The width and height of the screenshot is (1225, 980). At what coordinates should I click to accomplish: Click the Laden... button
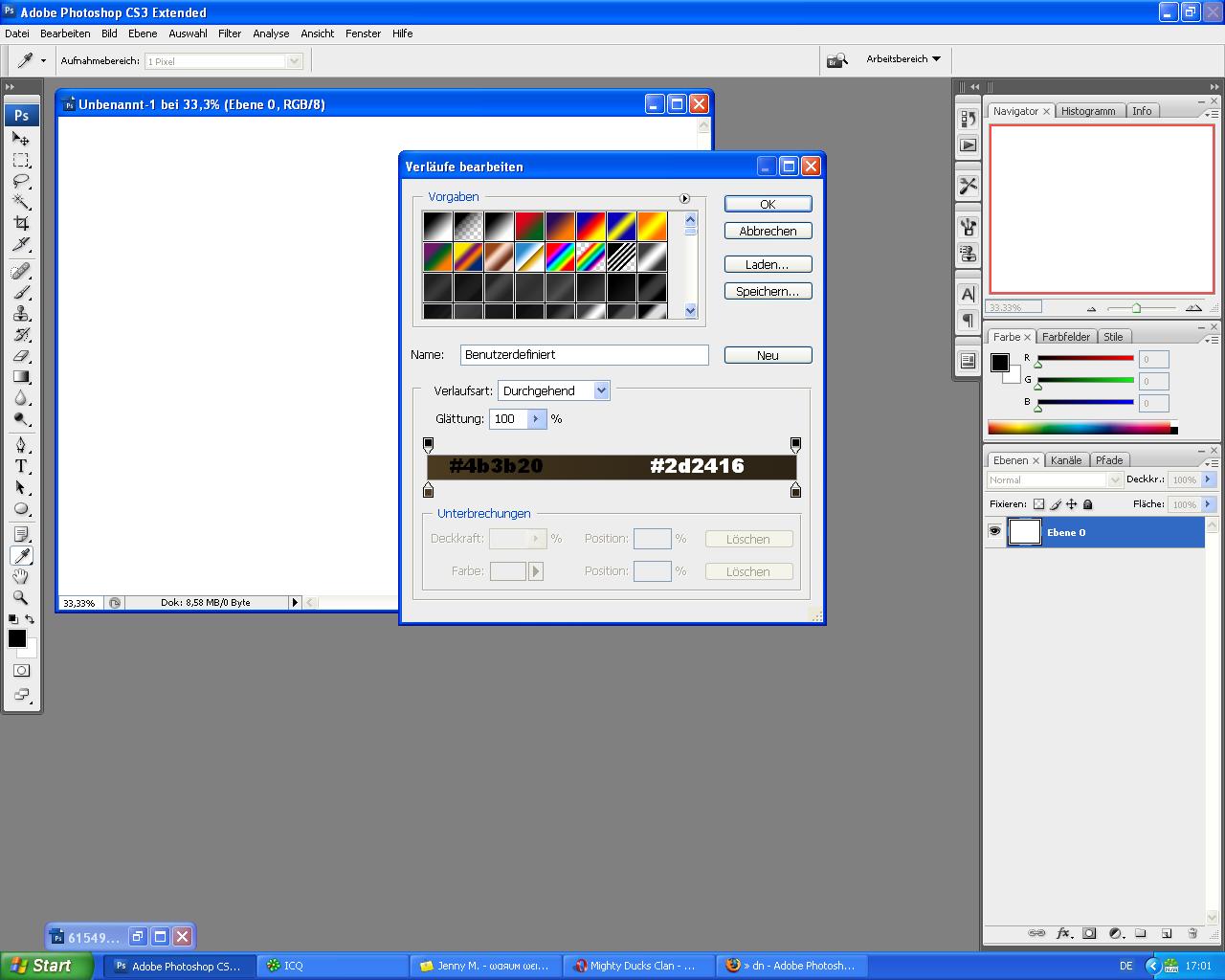[x=768, y=264]
